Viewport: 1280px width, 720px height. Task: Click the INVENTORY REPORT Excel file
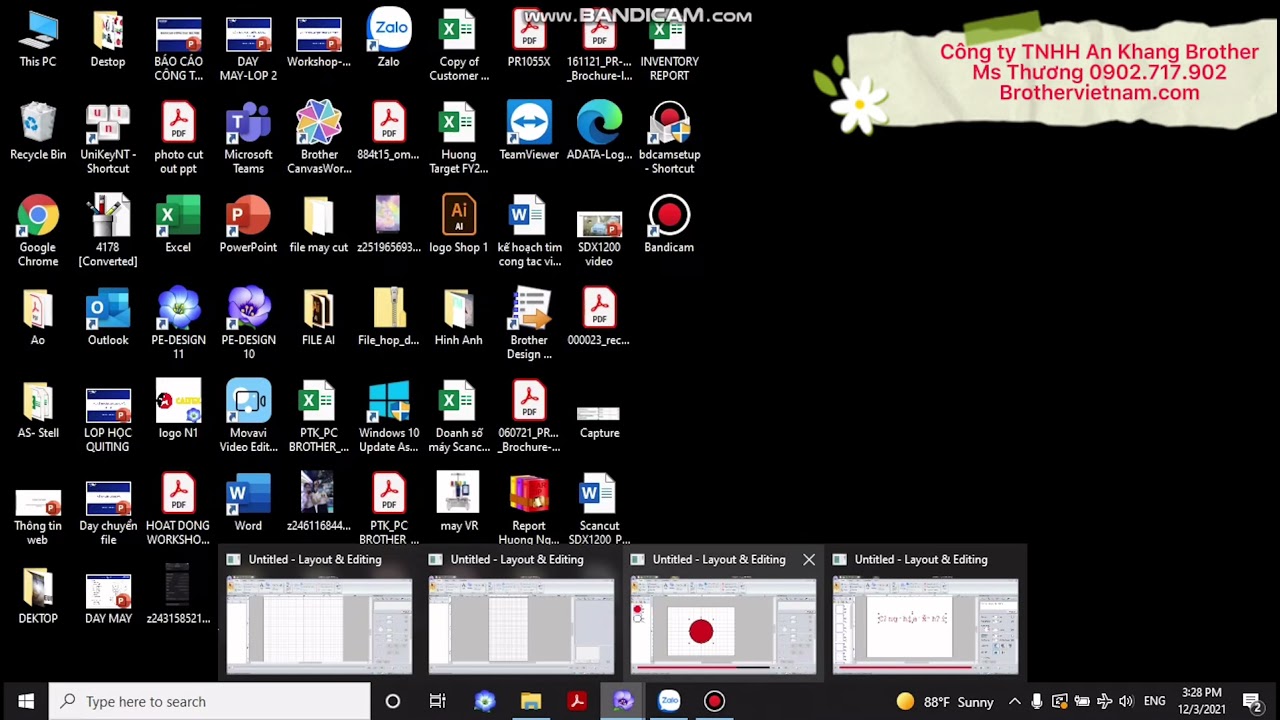(x=669, y=45)
